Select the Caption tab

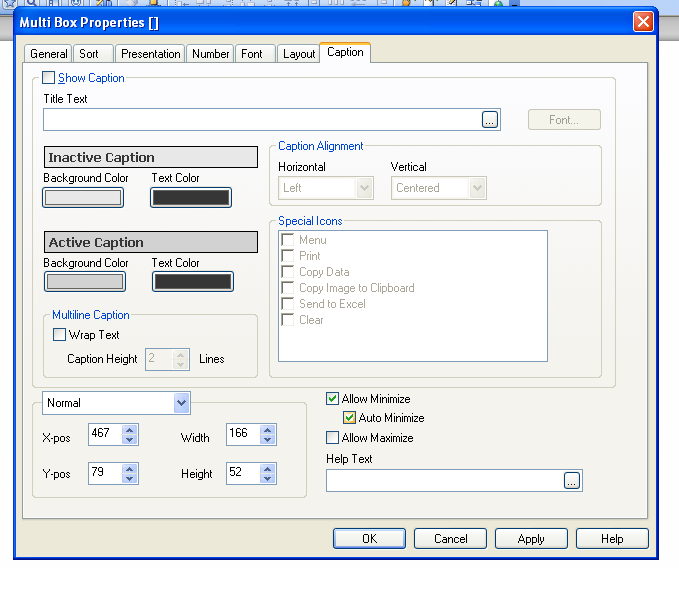pyautogui.click(x=345, y=52)
